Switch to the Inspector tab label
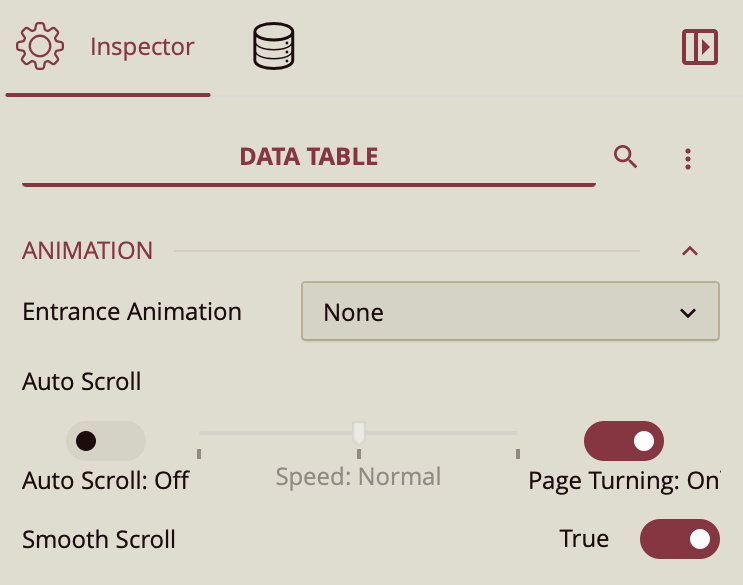Screen dimensions: 743x585 [142, 47]
